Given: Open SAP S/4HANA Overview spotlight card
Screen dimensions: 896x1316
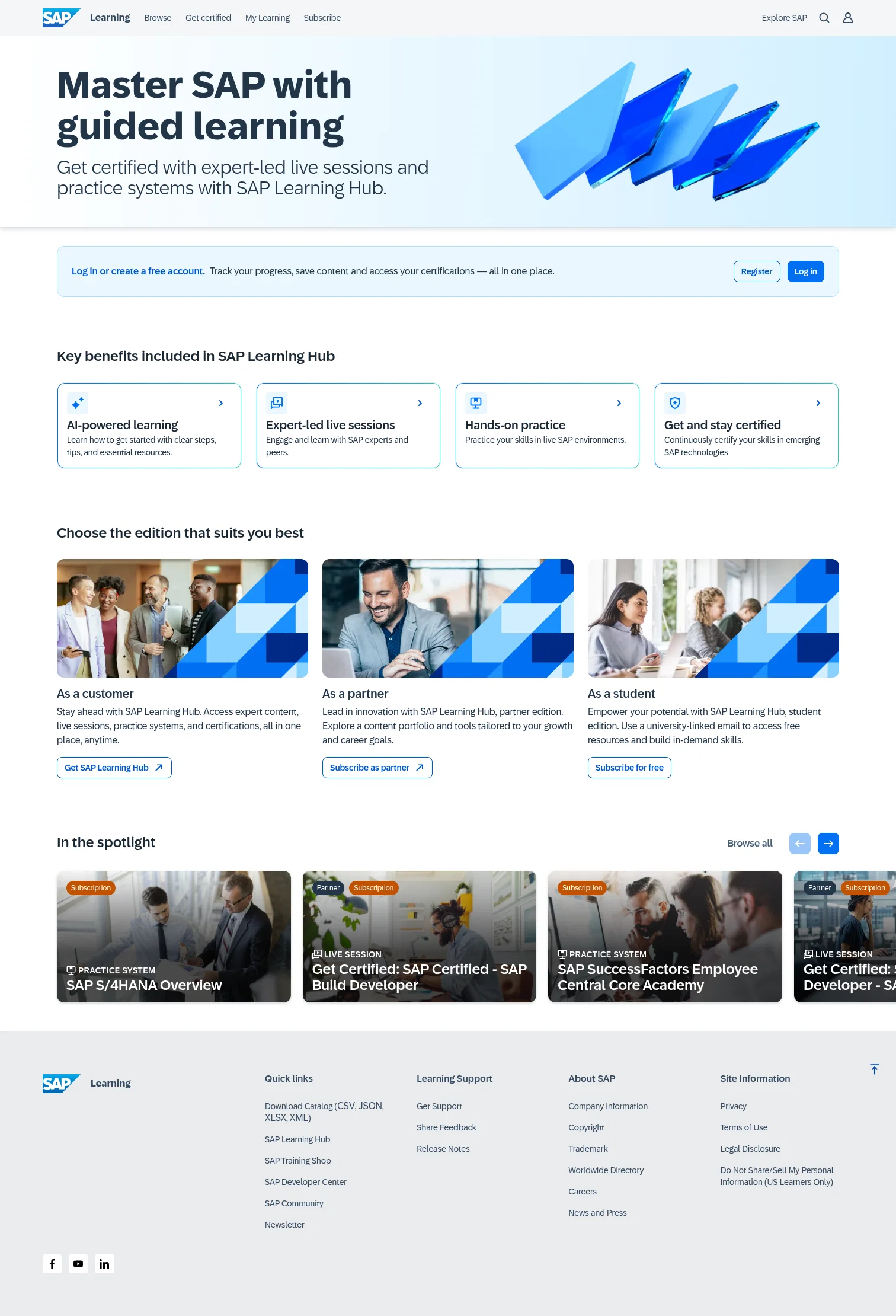Looking at the screenshot, I should click(174, 937).
